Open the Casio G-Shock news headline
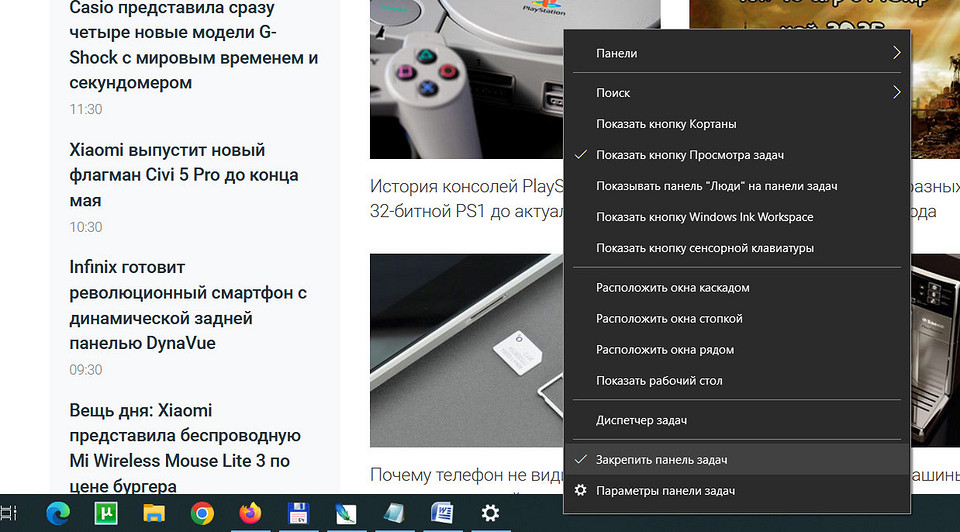 [x=193, y=45]
